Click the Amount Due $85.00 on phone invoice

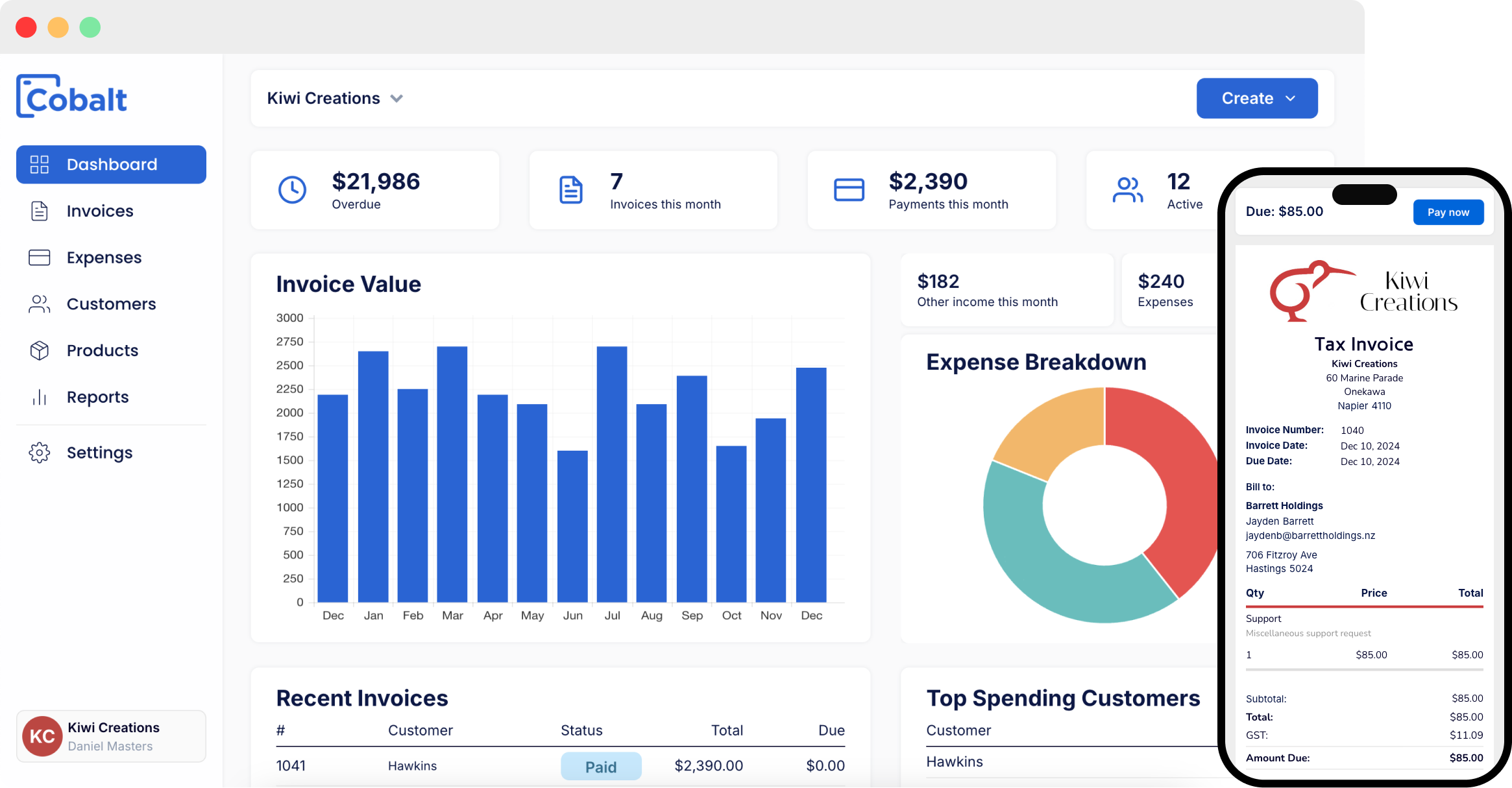(1467, 758)
